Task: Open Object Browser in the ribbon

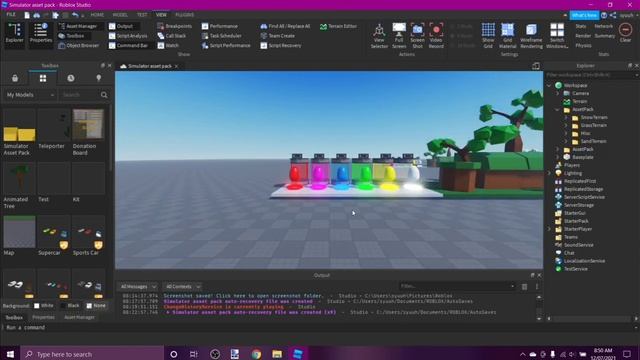Action: (x=78, y=46)
